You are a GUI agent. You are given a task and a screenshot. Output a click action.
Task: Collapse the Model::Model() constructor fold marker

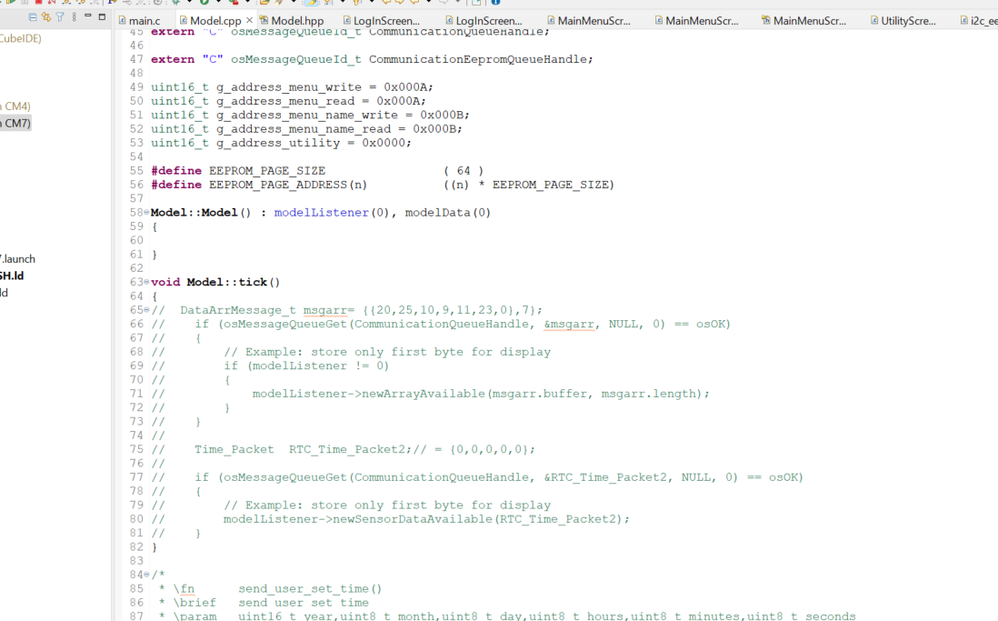pos(146,212)
